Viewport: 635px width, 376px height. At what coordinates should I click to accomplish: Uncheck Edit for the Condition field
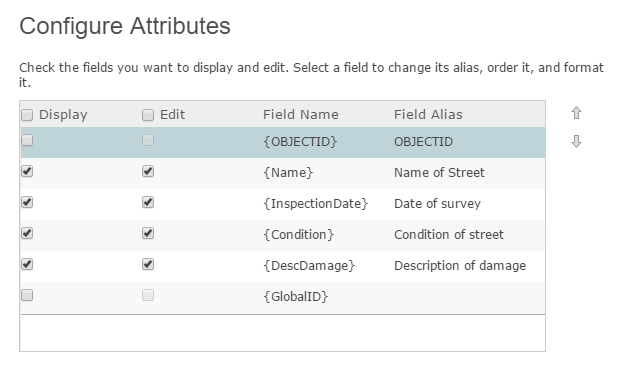click(x=148, y=233)
